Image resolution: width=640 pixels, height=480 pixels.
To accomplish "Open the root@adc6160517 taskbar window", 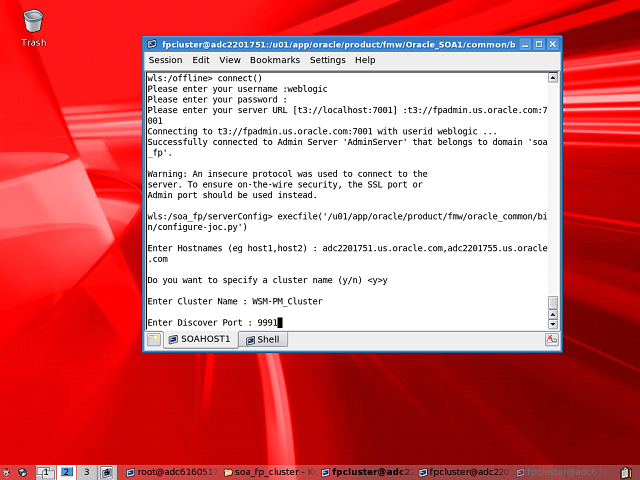I will click(x=172, y=472).
